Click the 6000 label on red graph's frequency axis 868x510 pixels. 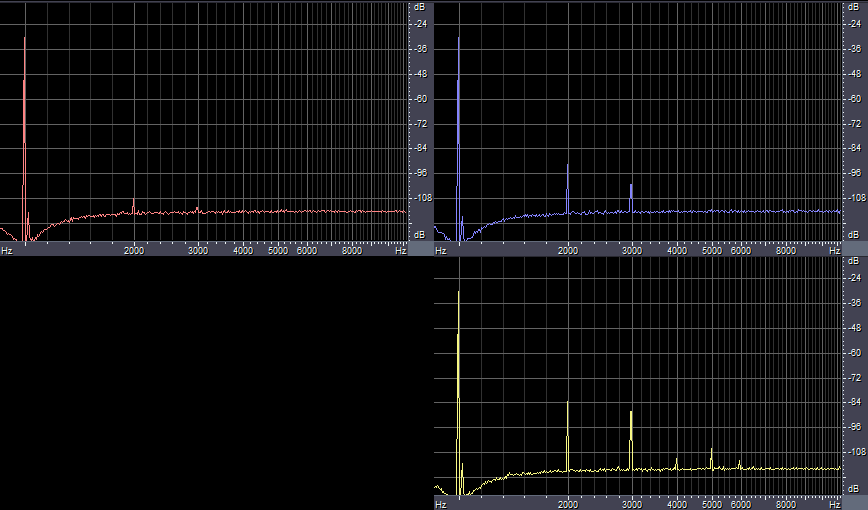coord(307,251)
